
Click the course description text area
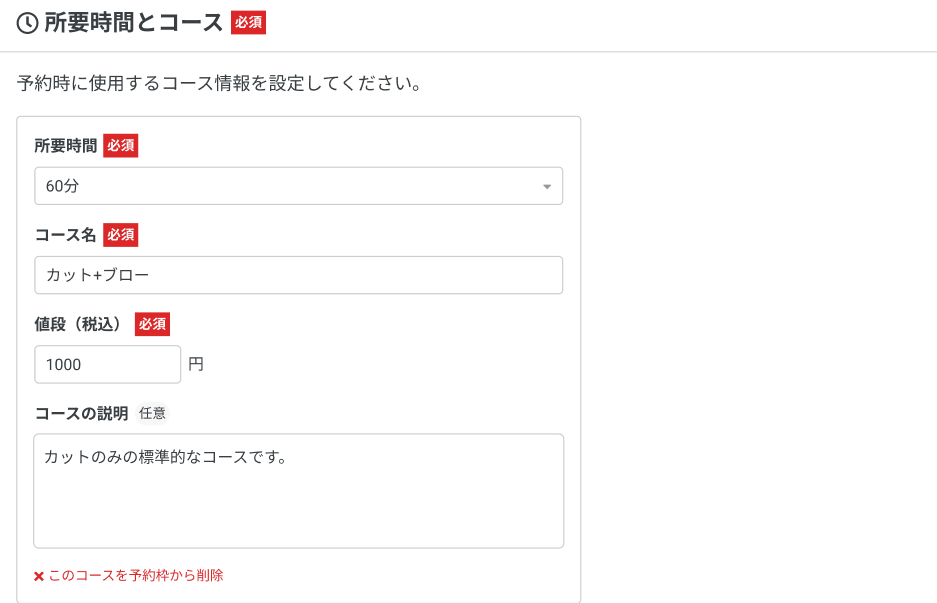click(x=298, y=490)
